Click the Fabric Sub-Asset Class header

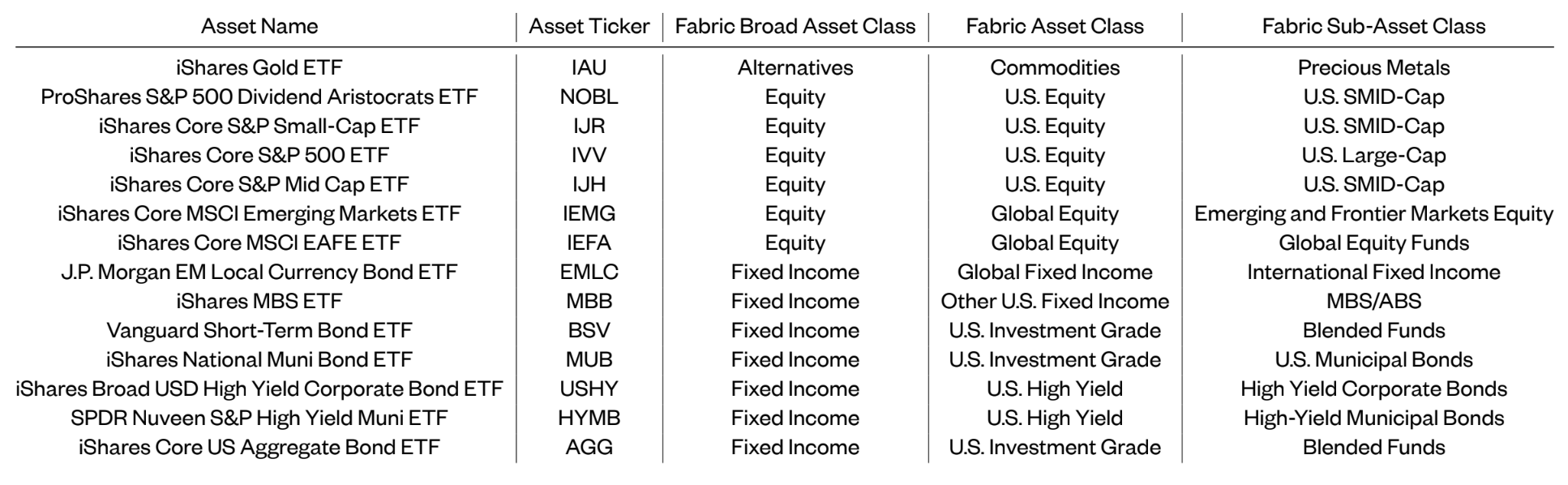[x=1373, y=26]
